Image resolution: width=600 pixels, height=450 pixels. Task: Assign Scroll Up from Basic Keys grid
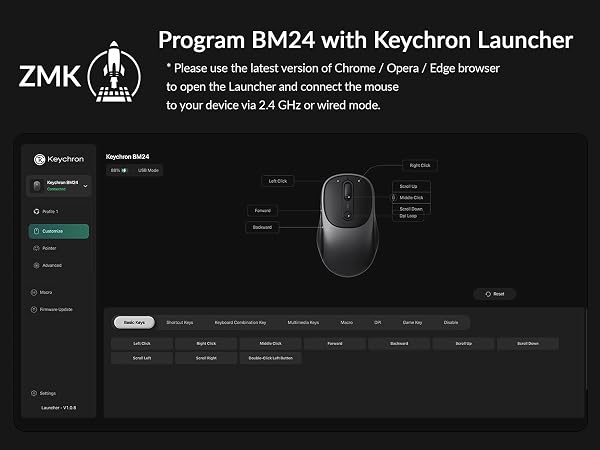point(463,344)
